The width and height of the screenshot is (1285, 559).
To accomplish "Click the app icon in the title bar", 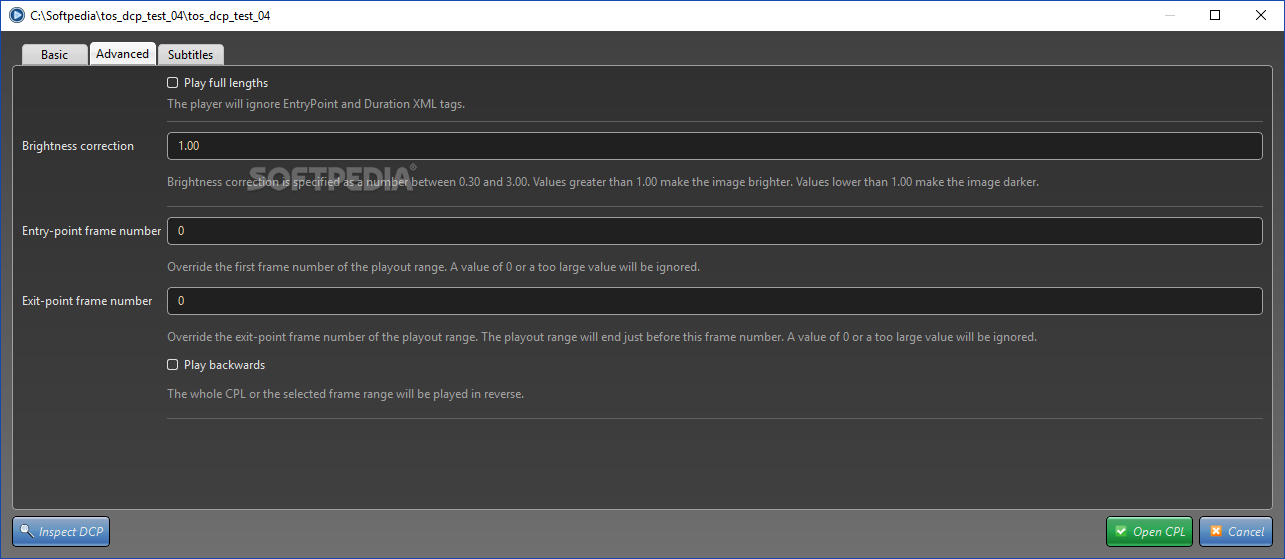I will pyautogui.click(x=16, y=16).
